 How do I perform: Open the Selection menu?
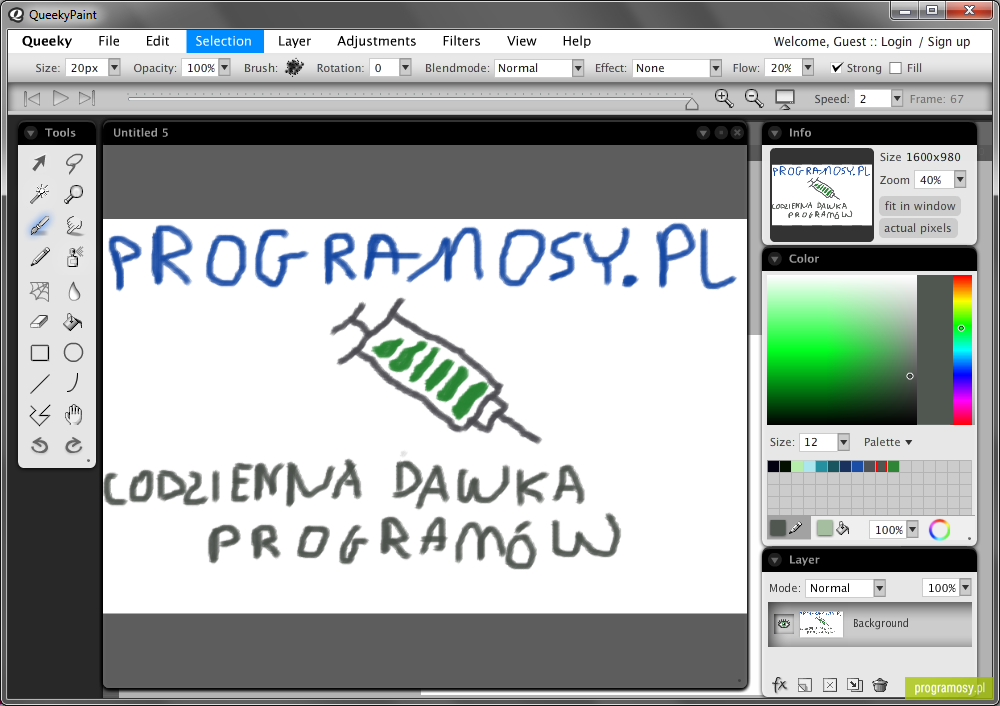224,41
